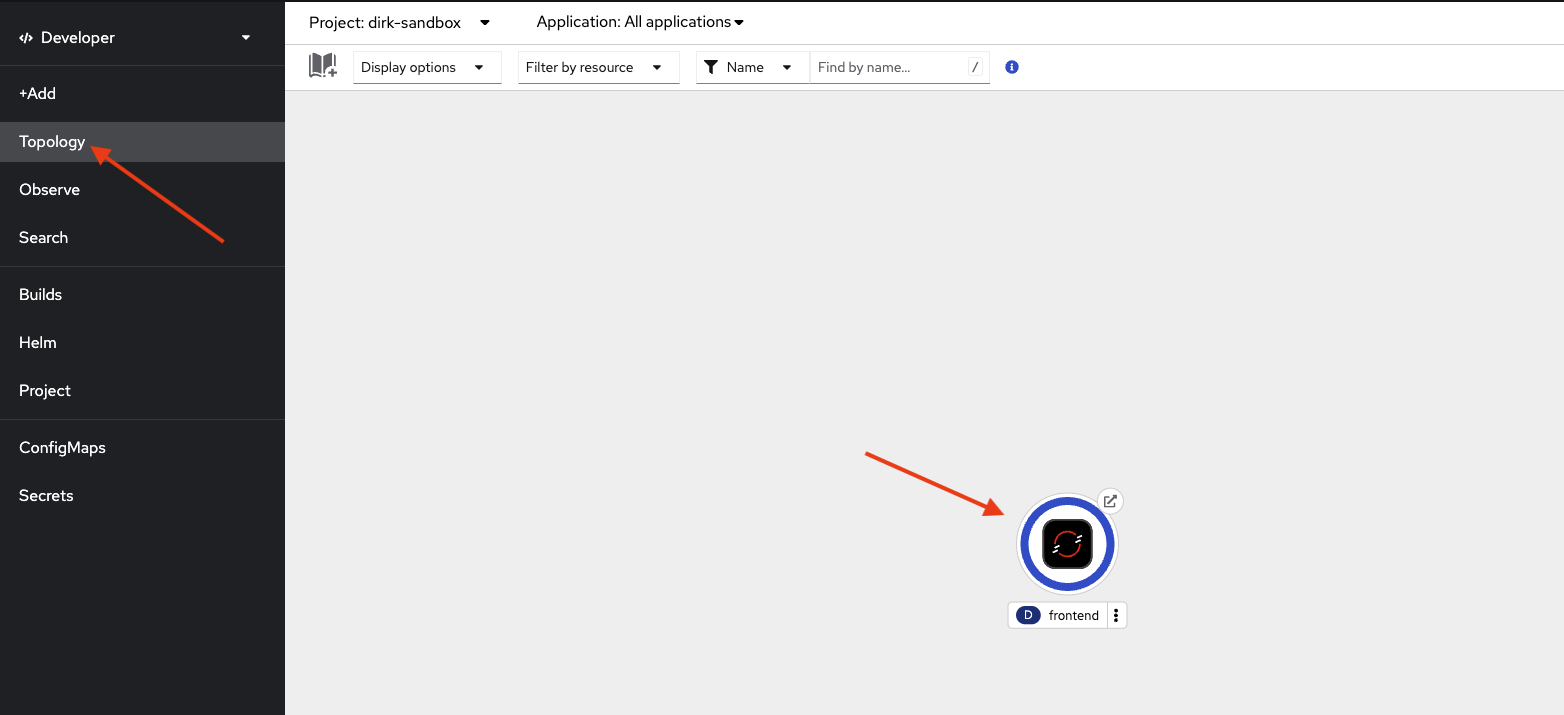Click the slash shortcut hint in search field
Image resolution: width=1564 pixels, height=715 pixels.
[x=975, y=67]
